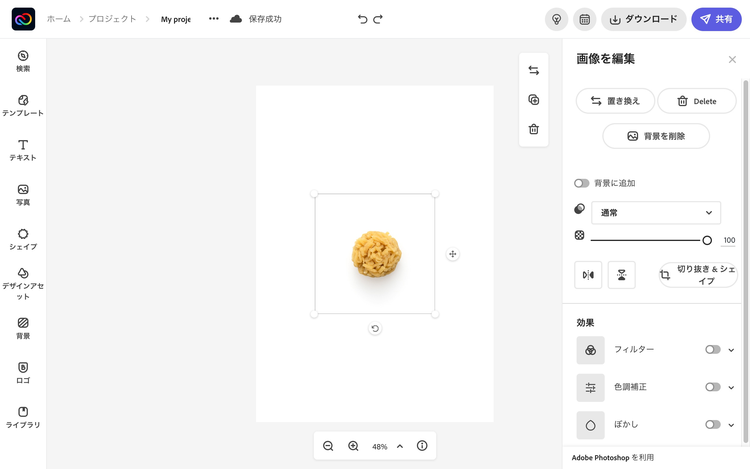The image size is (750, 469).
Task: Toggle the 背景に追加 switch
Action: [x=582, y=183]
